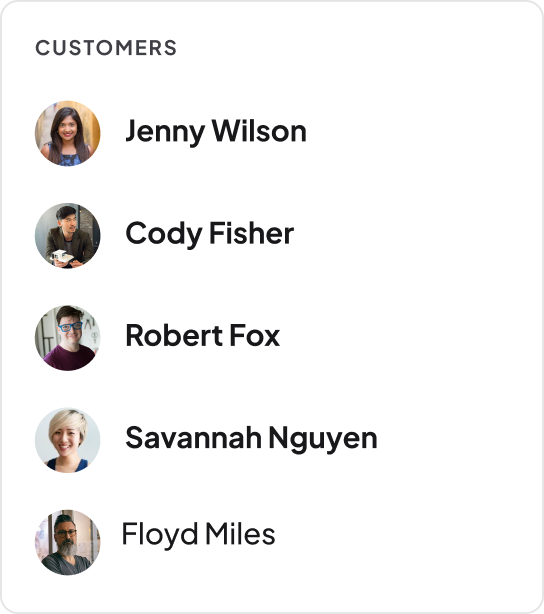The height and width of the screenshot is (614, 544).
Task: Click avatar of man holding house model
Action: click(x=67, y=236)
